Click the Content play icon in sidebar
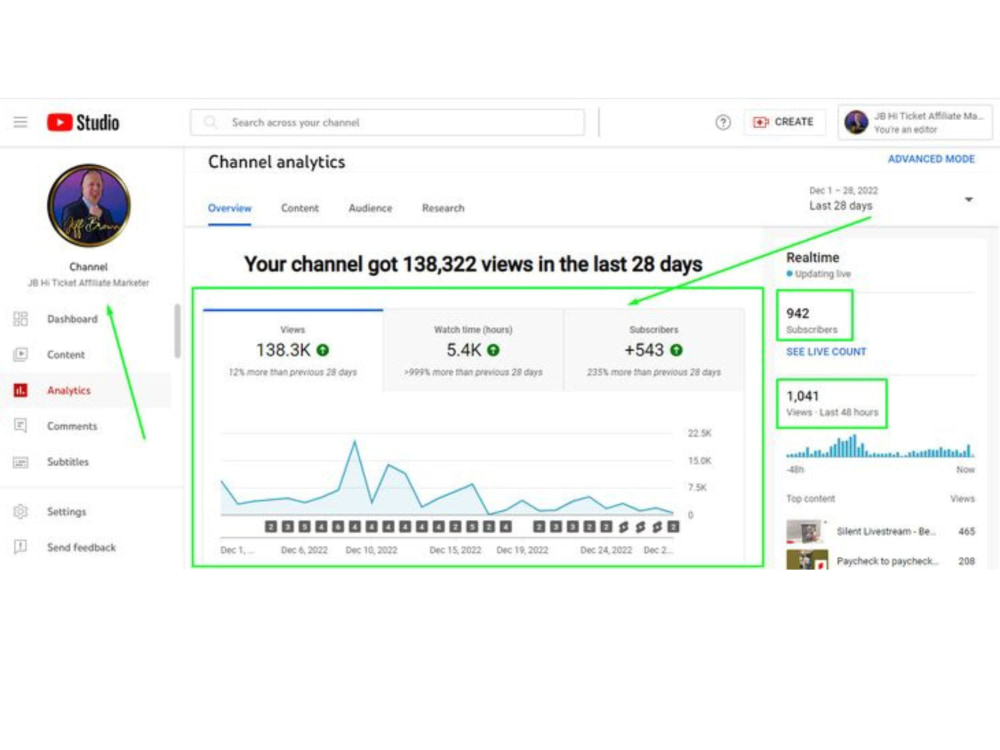Screen dimensions: 1000x750 tap(20, 355)
